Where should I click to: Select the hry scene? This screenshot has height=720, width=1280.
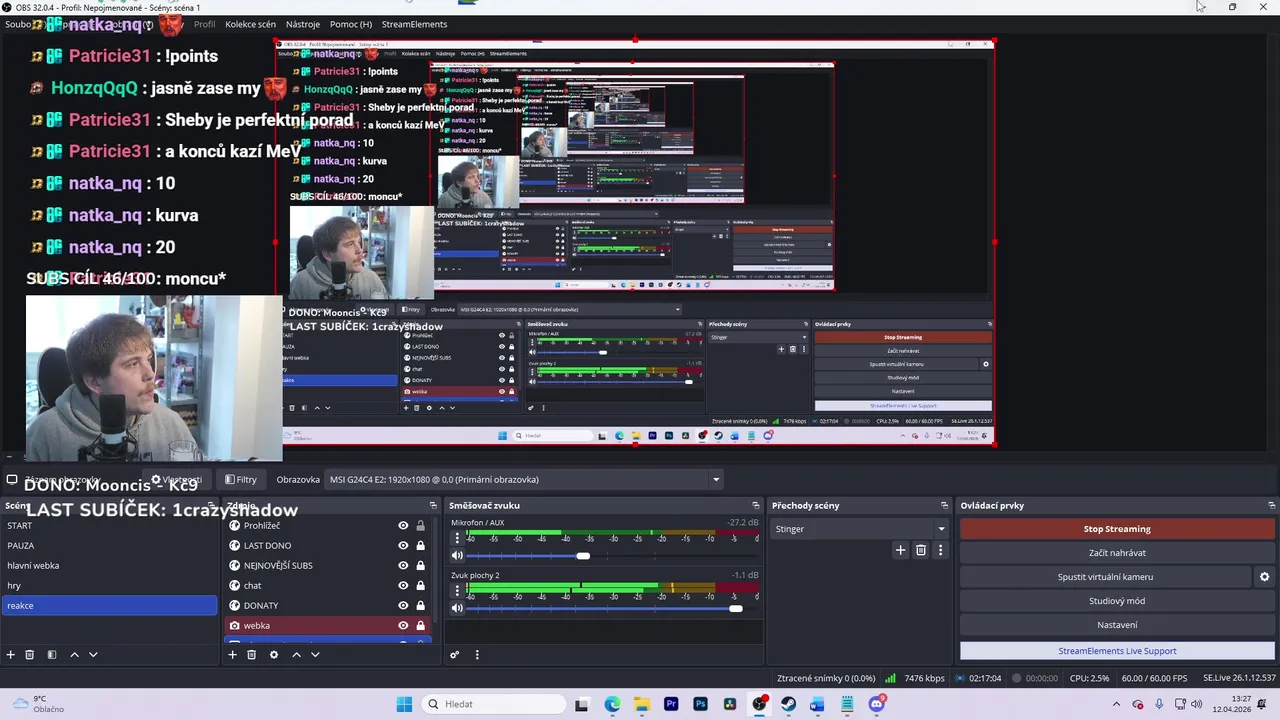point(109,585)
